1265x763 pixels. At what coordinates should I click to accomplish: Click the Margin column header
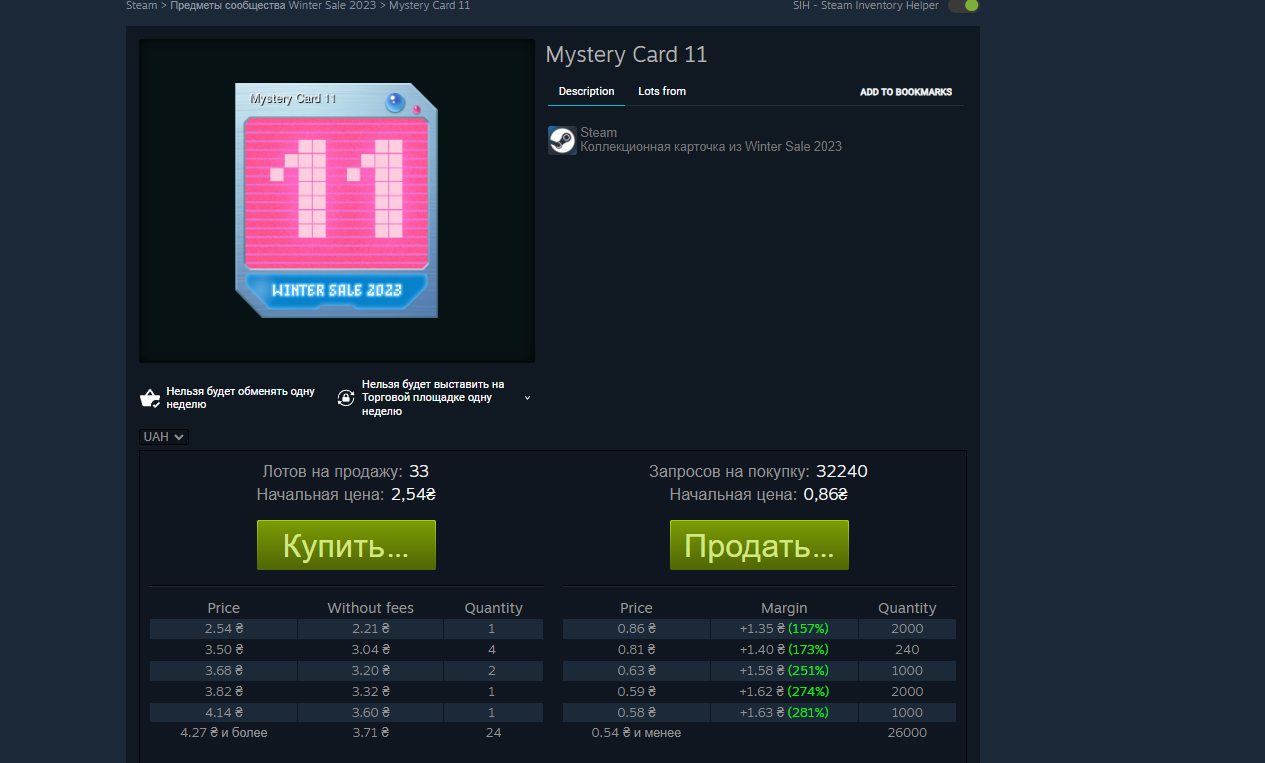(784, 608)
